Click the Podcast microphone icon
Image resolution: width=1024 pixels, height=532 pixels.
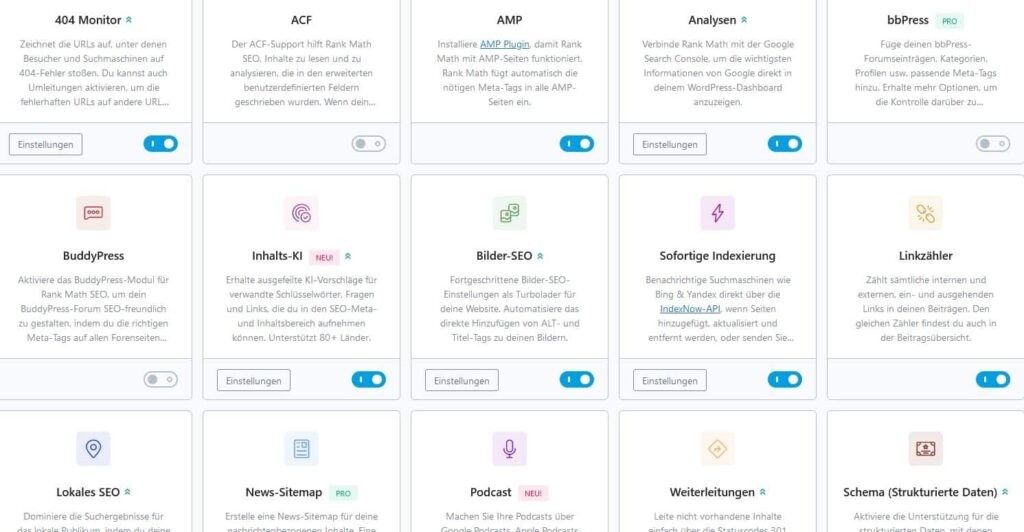[x=509, y=449]
